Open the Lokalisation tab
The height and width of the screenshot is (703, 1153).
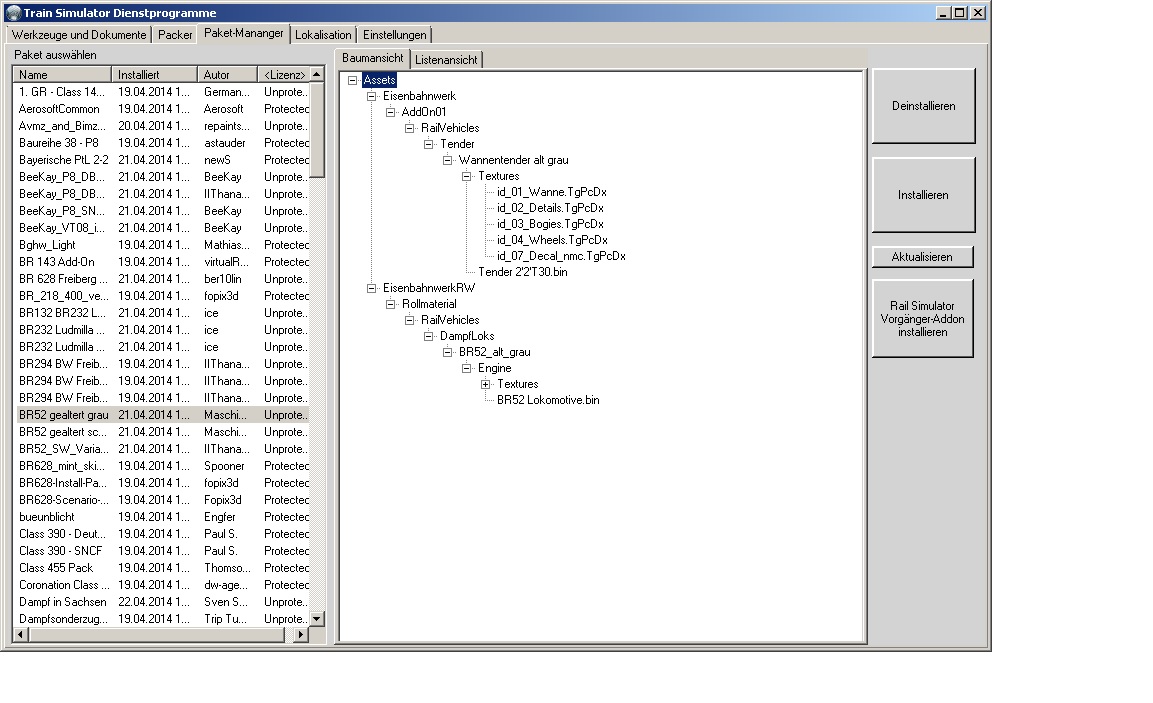[323, 35]
